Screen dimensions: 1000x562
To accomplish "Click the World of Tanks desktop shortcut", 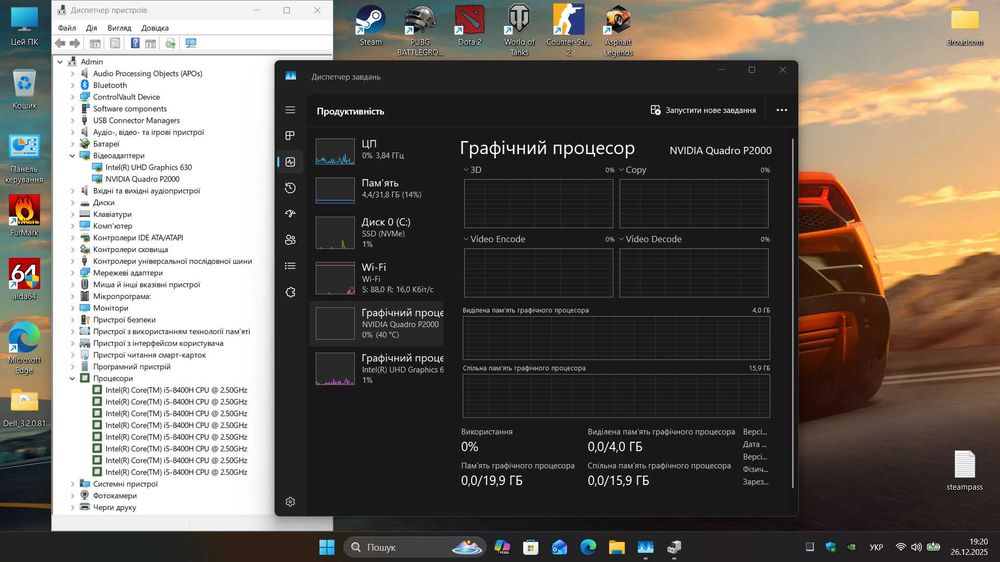I will click(x=519, y=31).
